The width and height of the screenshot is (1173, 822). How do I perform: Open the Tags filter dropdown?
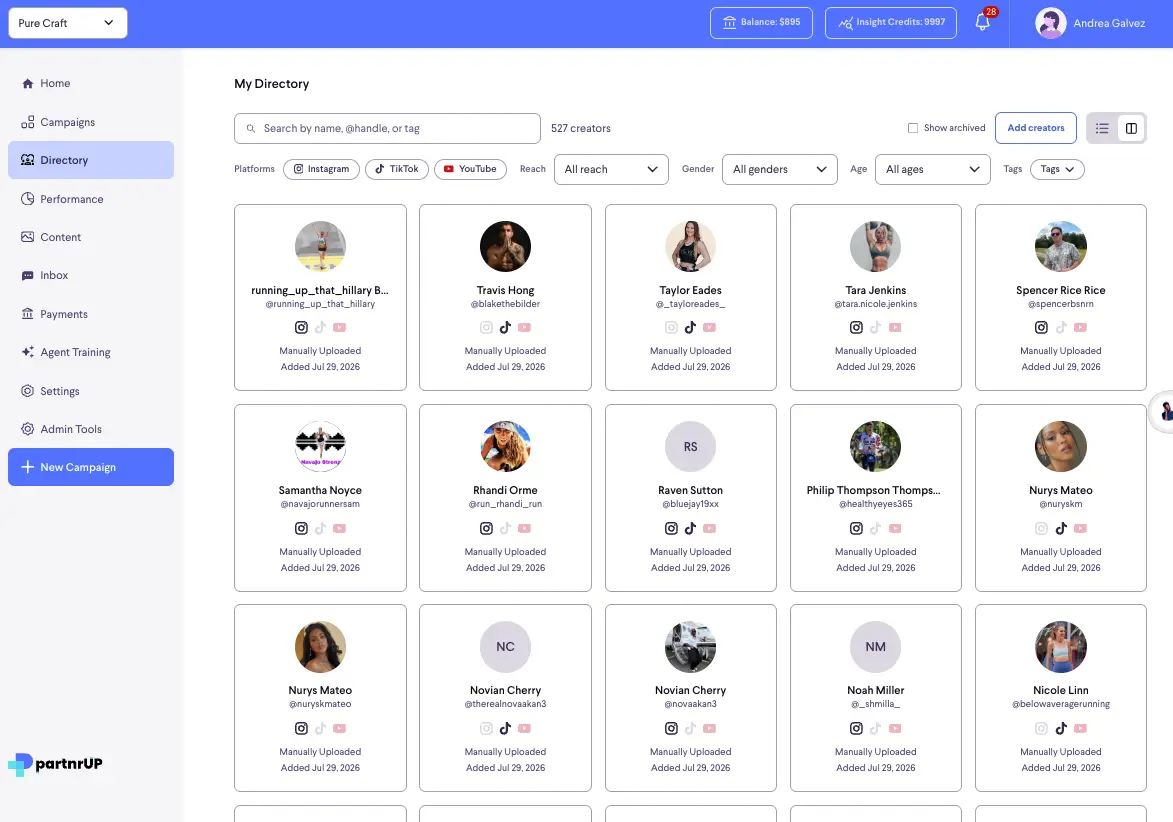pyautogui.click(x=1057, y=169)
